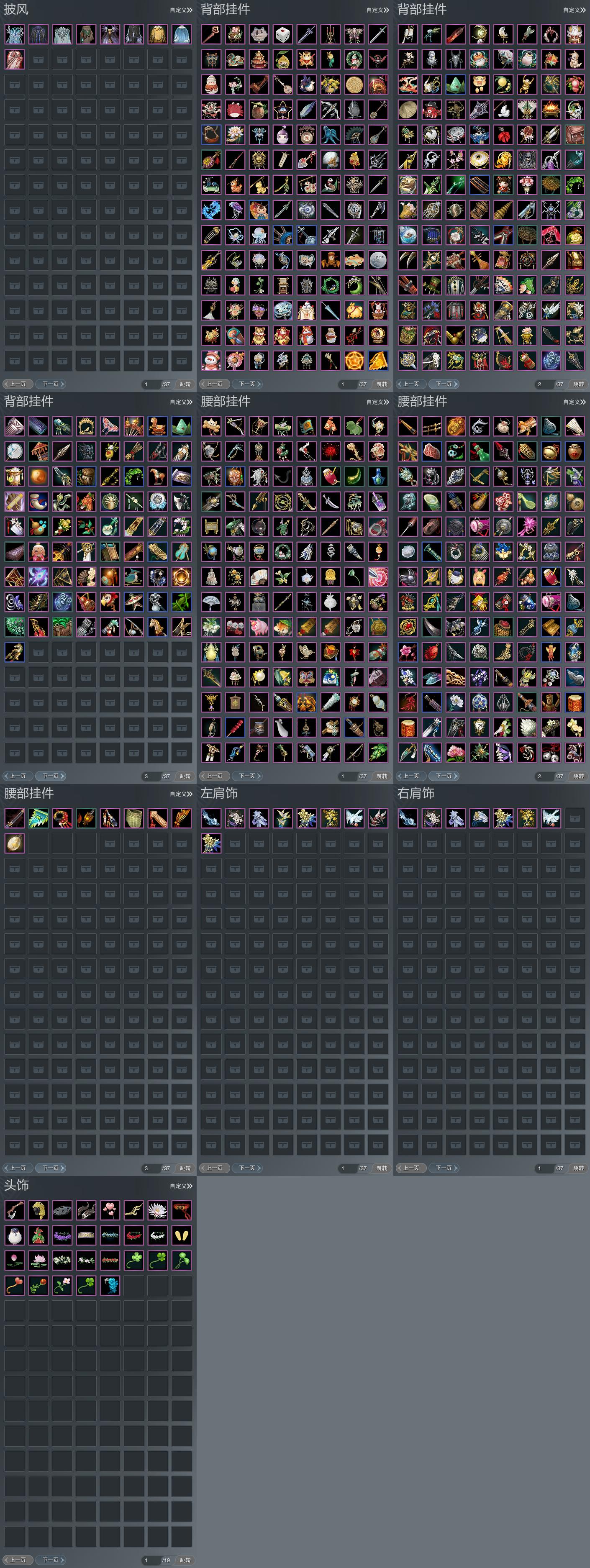This screenshot has width=590, height=1568.
Task: Choose the green crescent on 腰部挂件 page 1
Action: pyautogui.click(x=354, y=476)
